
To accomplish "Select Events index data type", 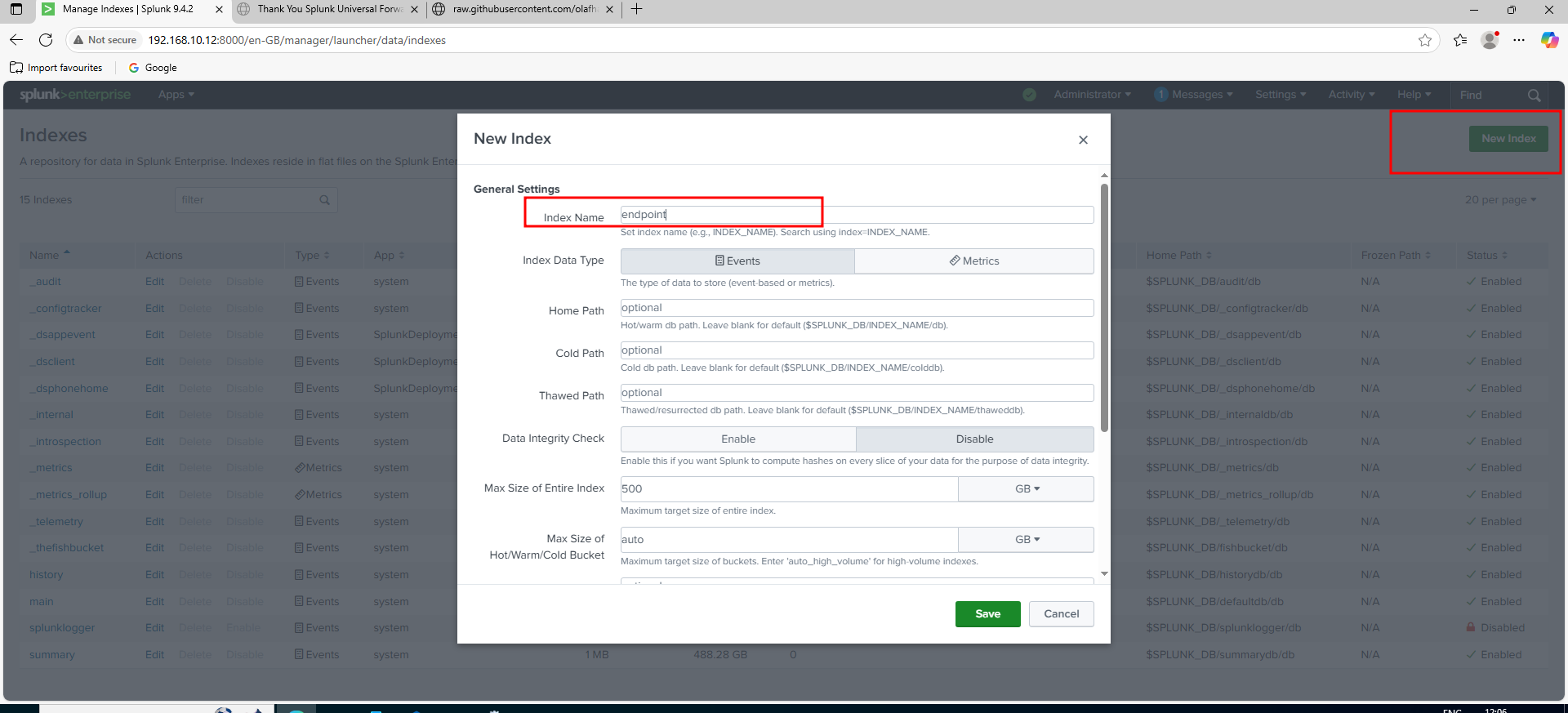I will (x=737, y=261).
